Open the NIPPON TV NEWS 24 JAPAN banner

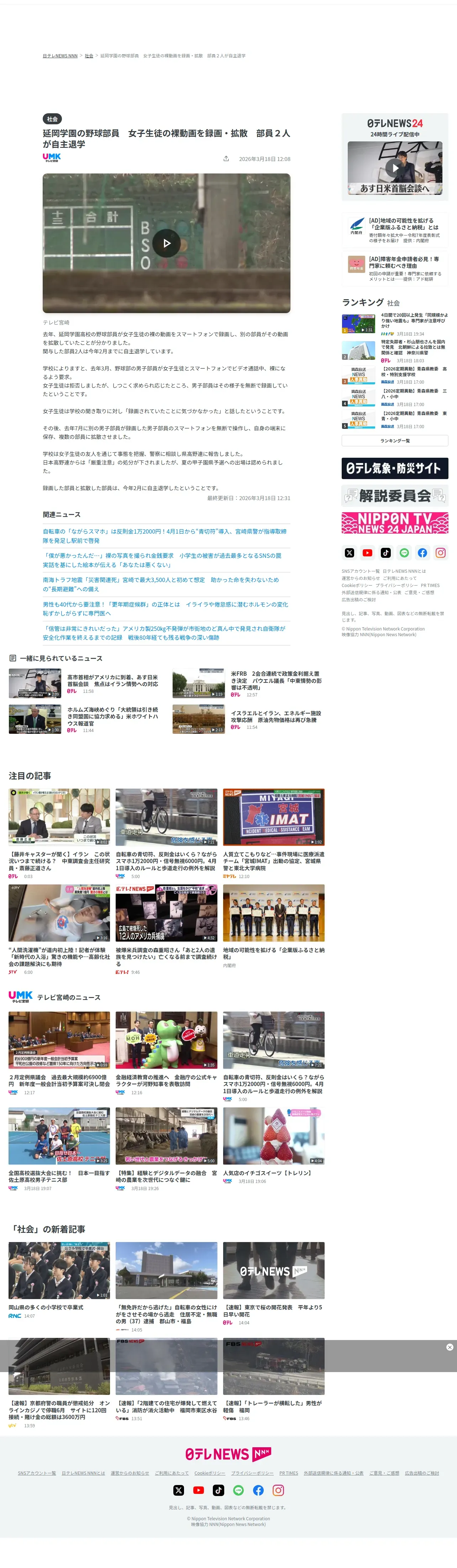[395, 523]
